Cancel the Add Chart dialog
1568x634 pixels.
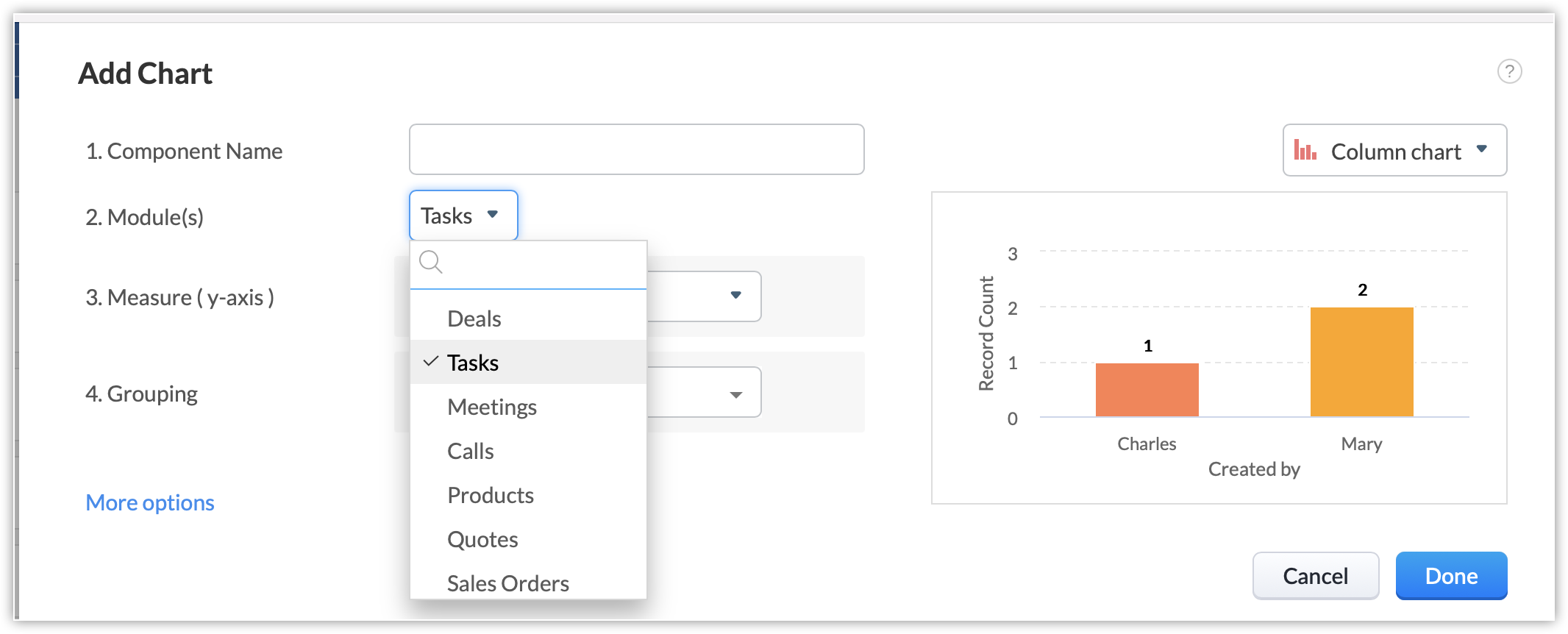[1315, 576]
